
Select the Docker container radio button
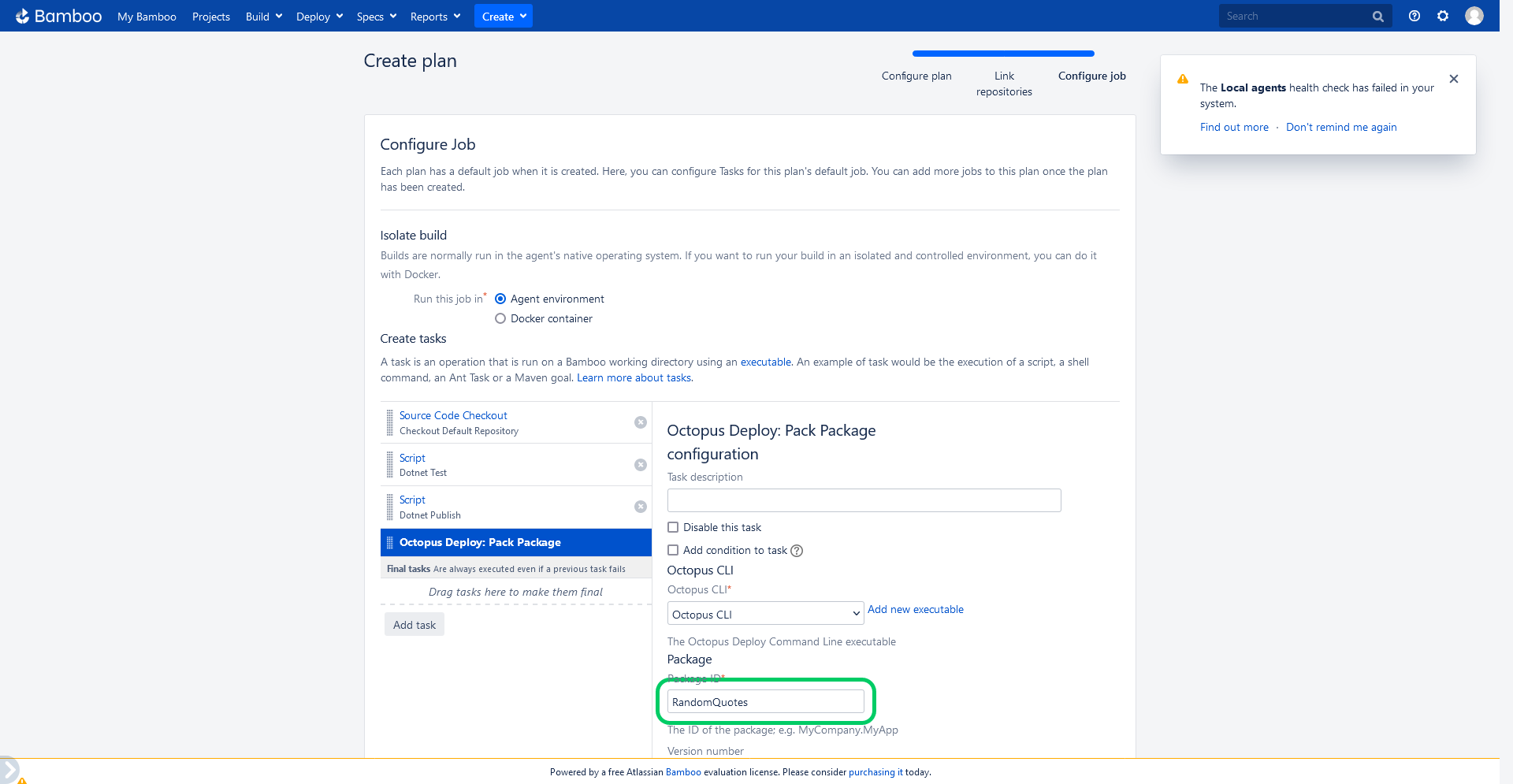pos(500,318)
